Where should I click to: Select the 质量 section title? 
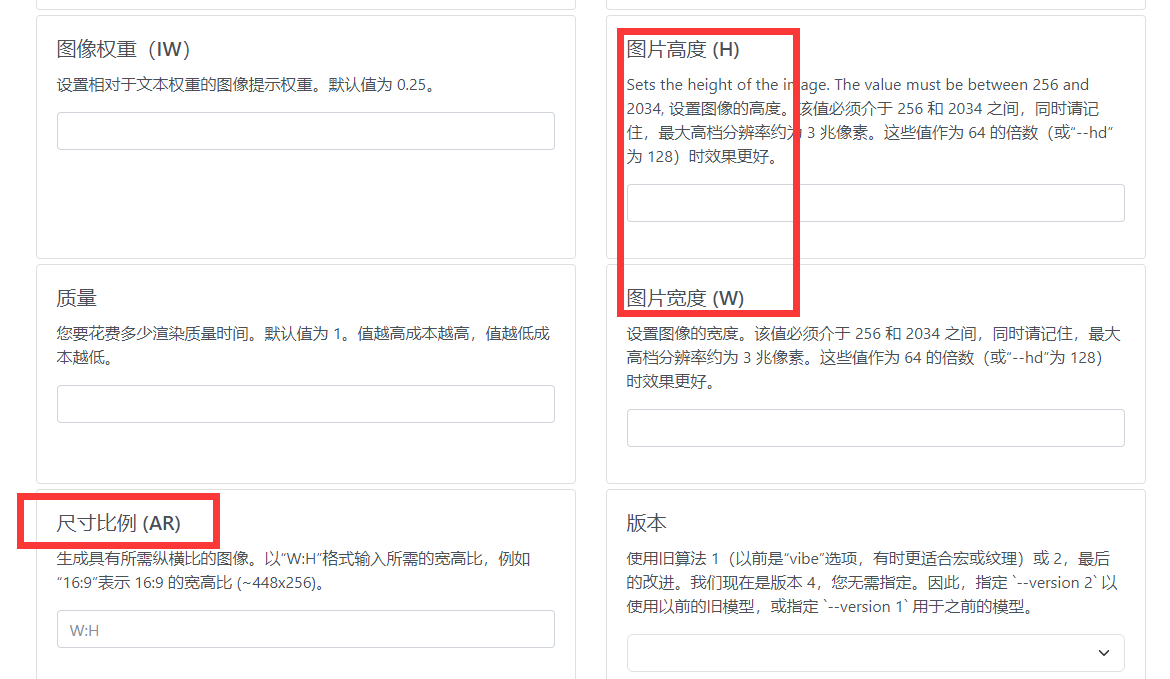click(77, 298)
